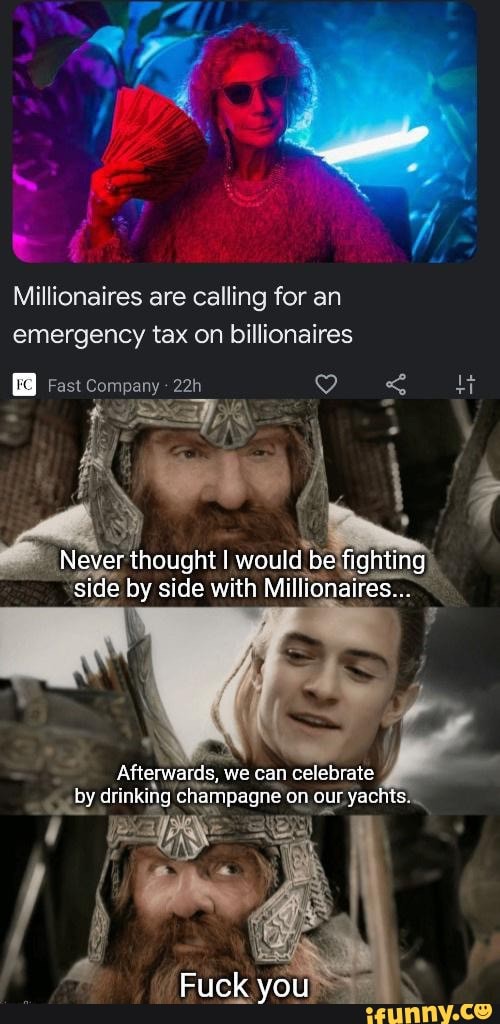Click the ifunny.co watermark
The height and width of the screenshot is (1024, 500).
coord(429,1013)
